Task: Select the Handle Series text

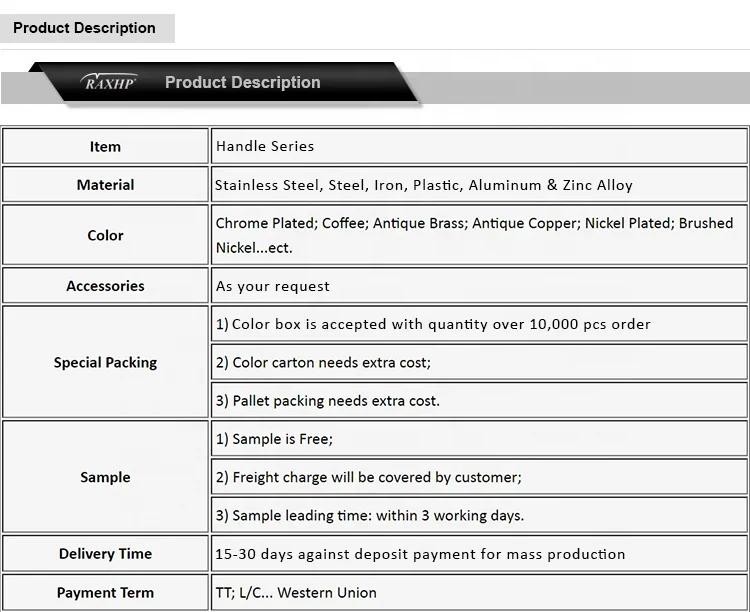Action: (265, 146)
